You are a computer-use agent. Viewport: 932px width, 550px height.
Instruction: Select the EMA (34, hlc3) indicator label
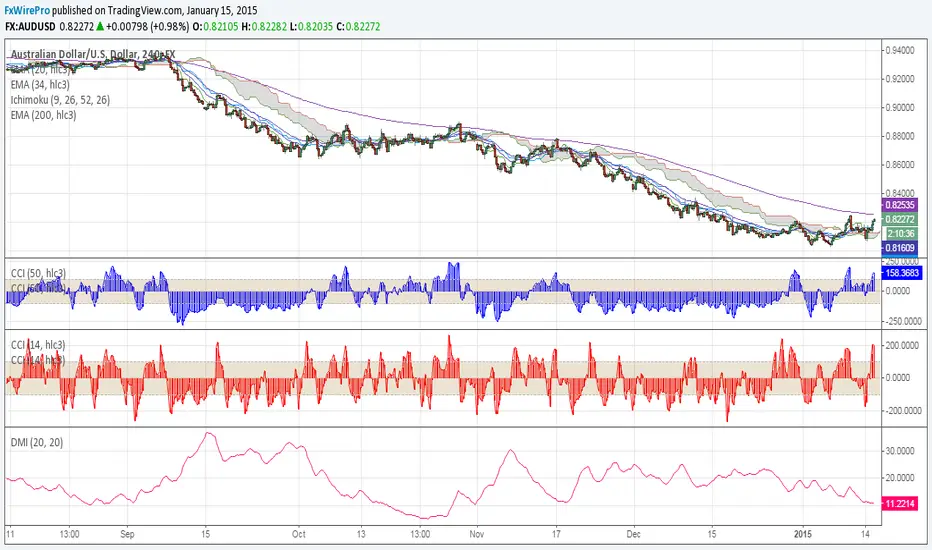(x=40, y=84)
